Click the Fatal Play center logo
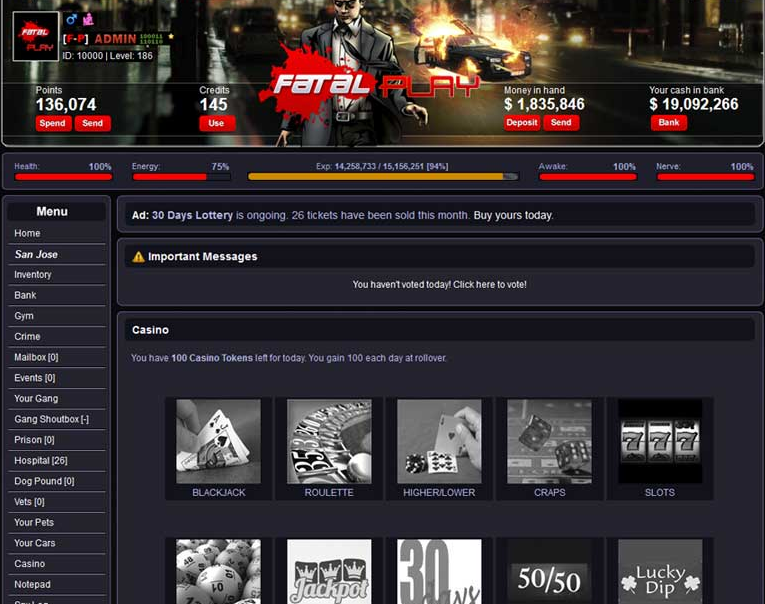765x604 pixels. pos(369,83)
